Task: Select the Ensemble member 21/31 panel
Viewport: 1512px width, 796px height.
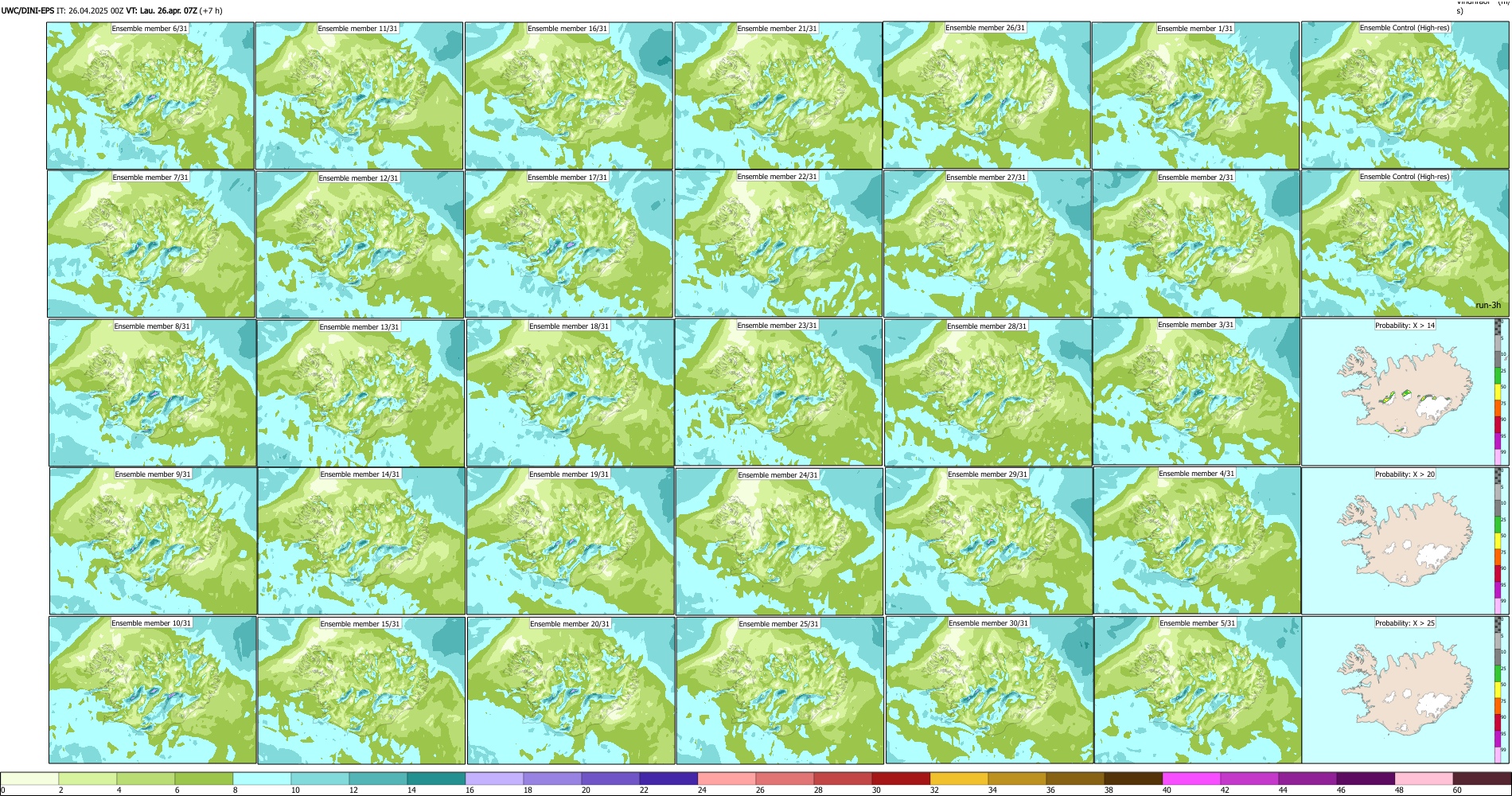Action: click(x=778, y=96)
